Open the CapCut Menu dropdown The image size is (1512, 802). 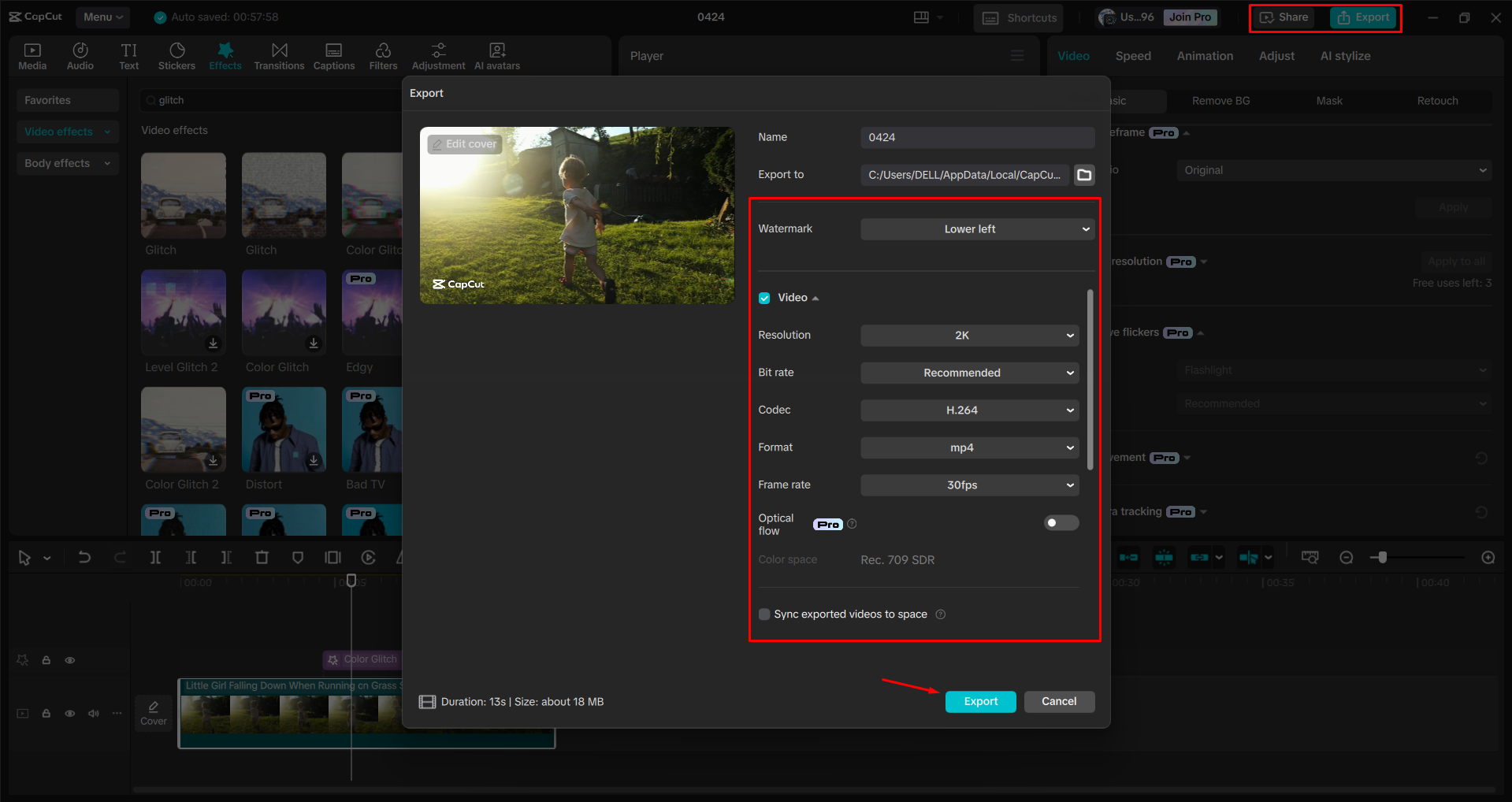click(x=103, y=17)
